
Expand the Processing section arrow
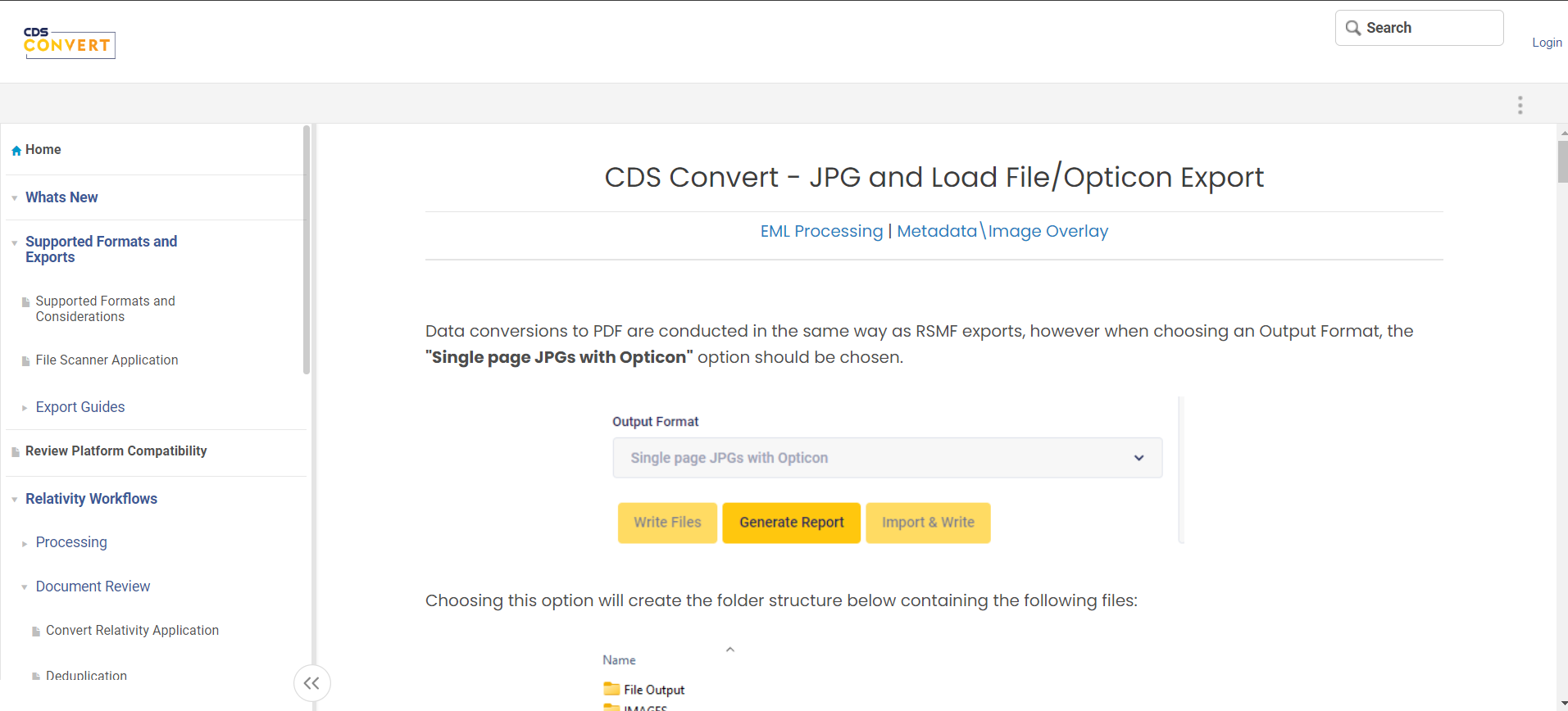point(25,544)
